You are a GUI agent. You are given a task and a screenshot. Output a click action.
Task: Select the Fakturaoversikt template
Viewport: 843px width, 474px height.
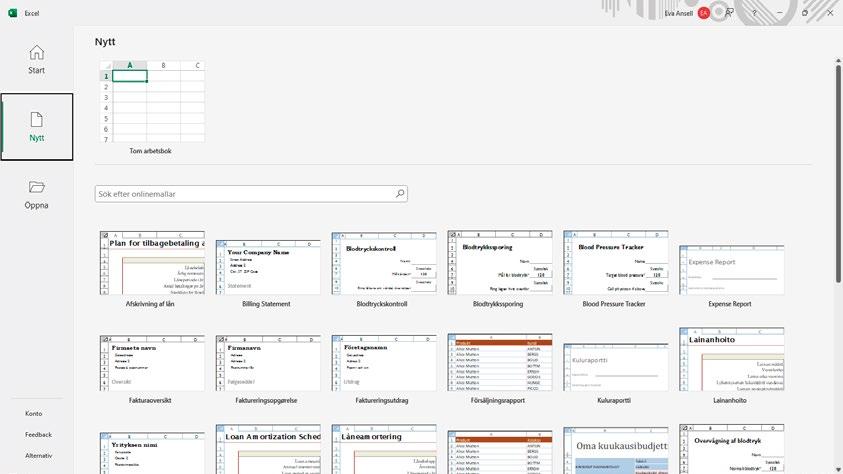[x=152, y=363]
